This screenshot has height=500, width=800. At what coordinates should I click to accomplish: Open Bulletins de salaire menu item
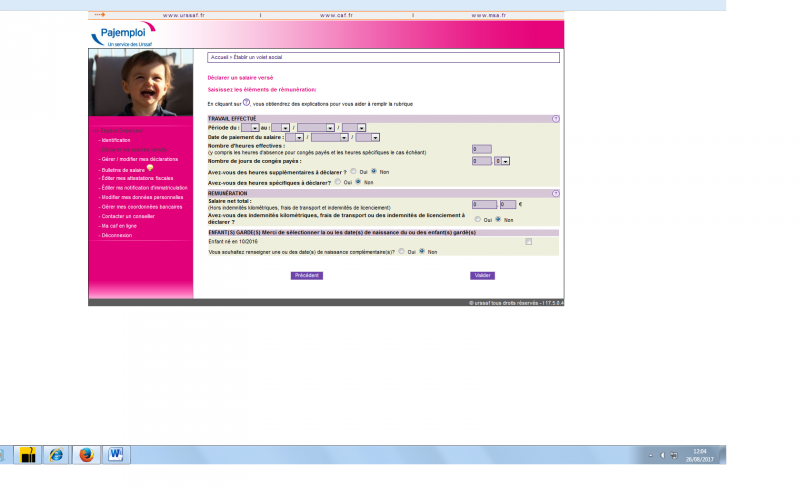coord(123,170)
